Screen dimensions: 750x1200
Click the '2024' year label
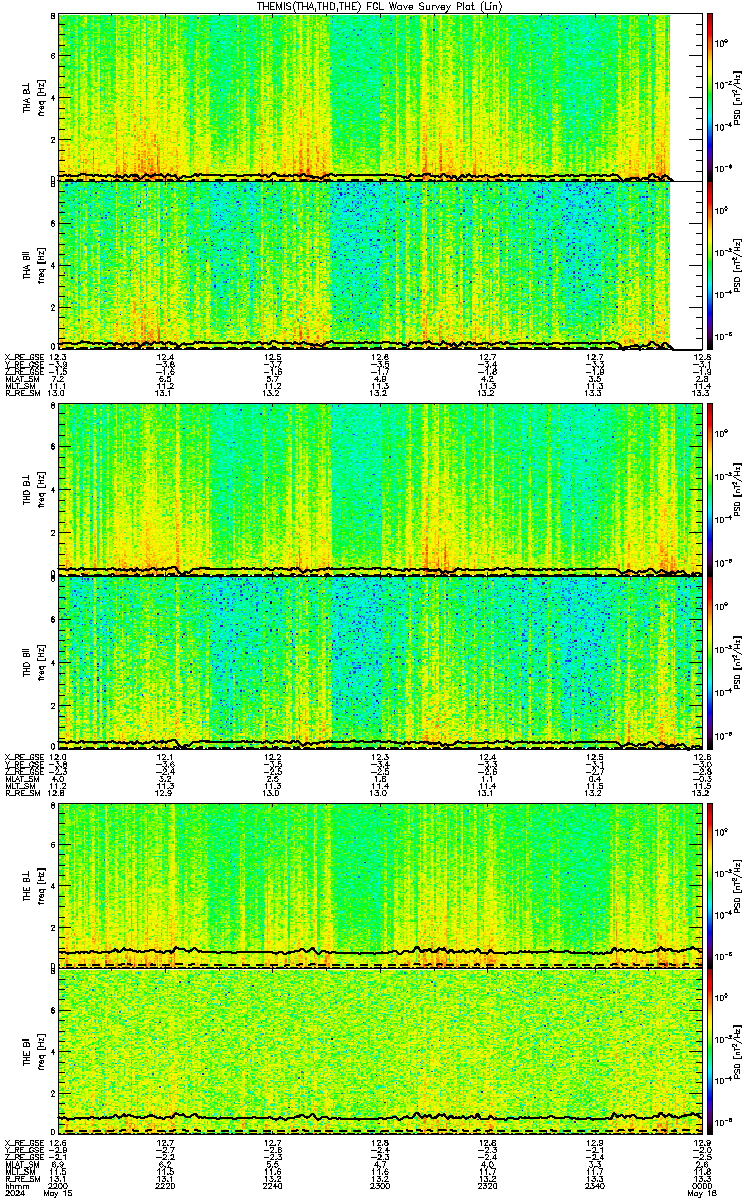coord(14,1192)
